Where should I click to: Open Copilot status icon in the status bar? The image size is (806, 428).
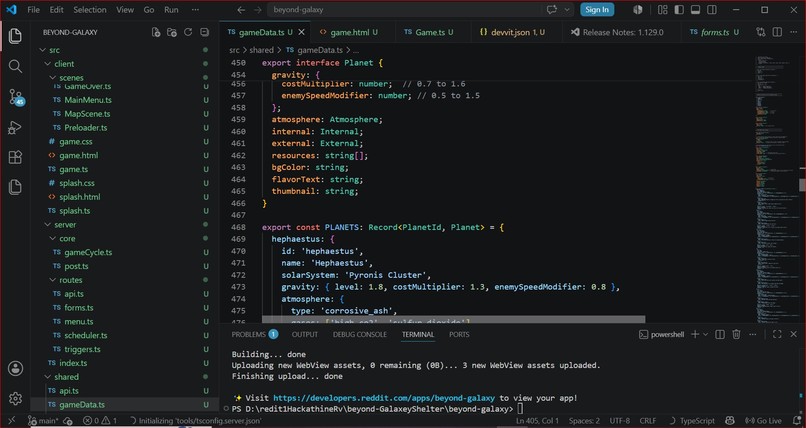coord(730,421)
